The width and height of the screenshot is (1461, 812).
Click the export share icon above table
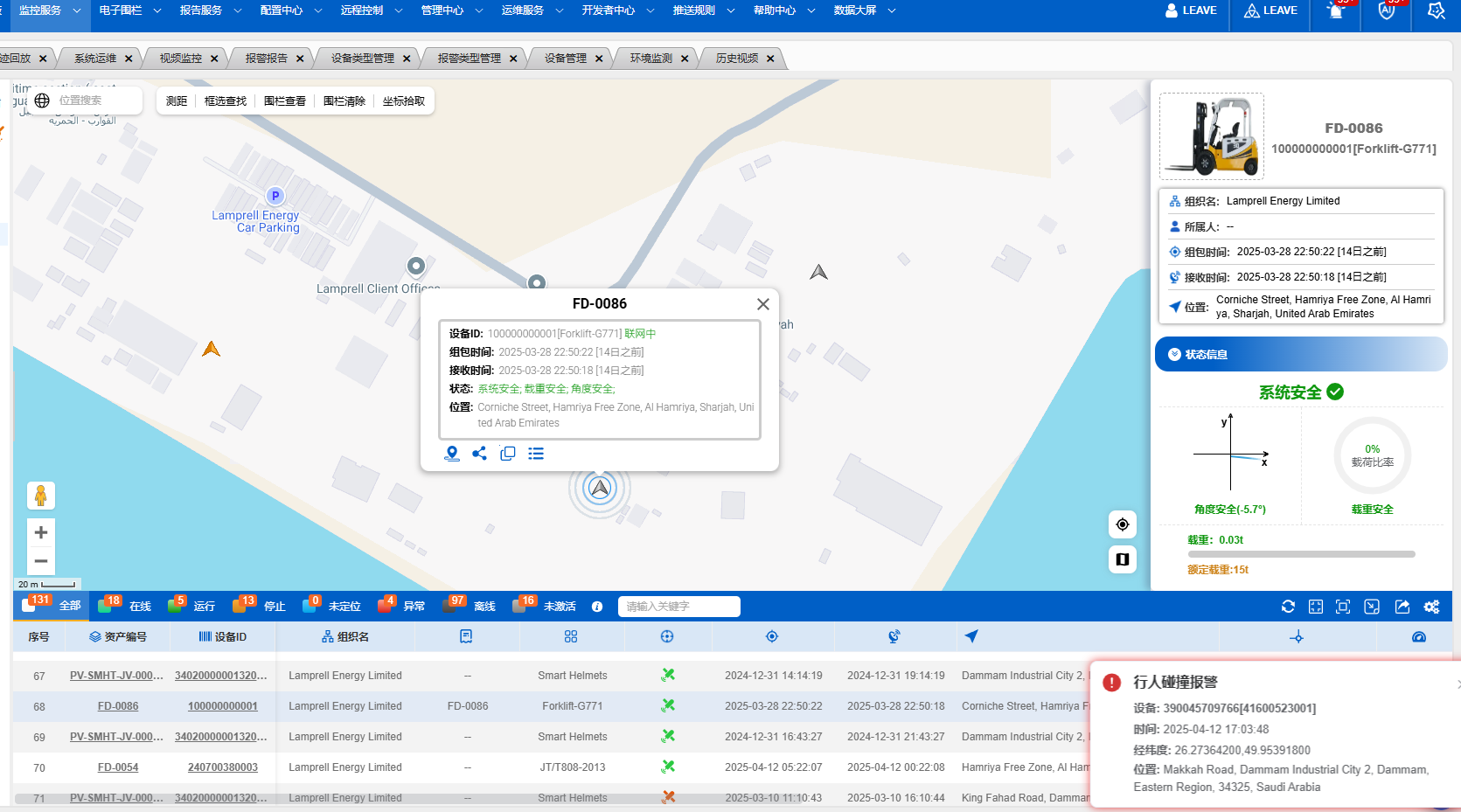tap(1402, 607)
